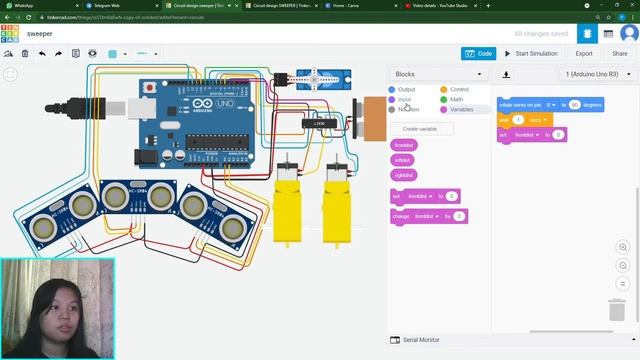Click the sweeper project name
The image size is (640, 360).
pyautogui.click(x=40, y=34)
